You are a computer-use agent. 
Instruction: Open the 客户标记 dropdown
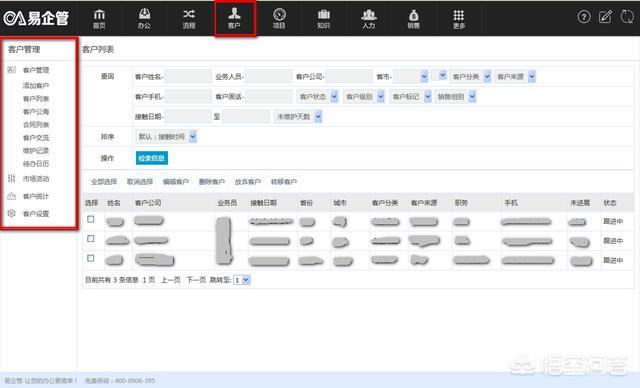[x=411, y=97]
